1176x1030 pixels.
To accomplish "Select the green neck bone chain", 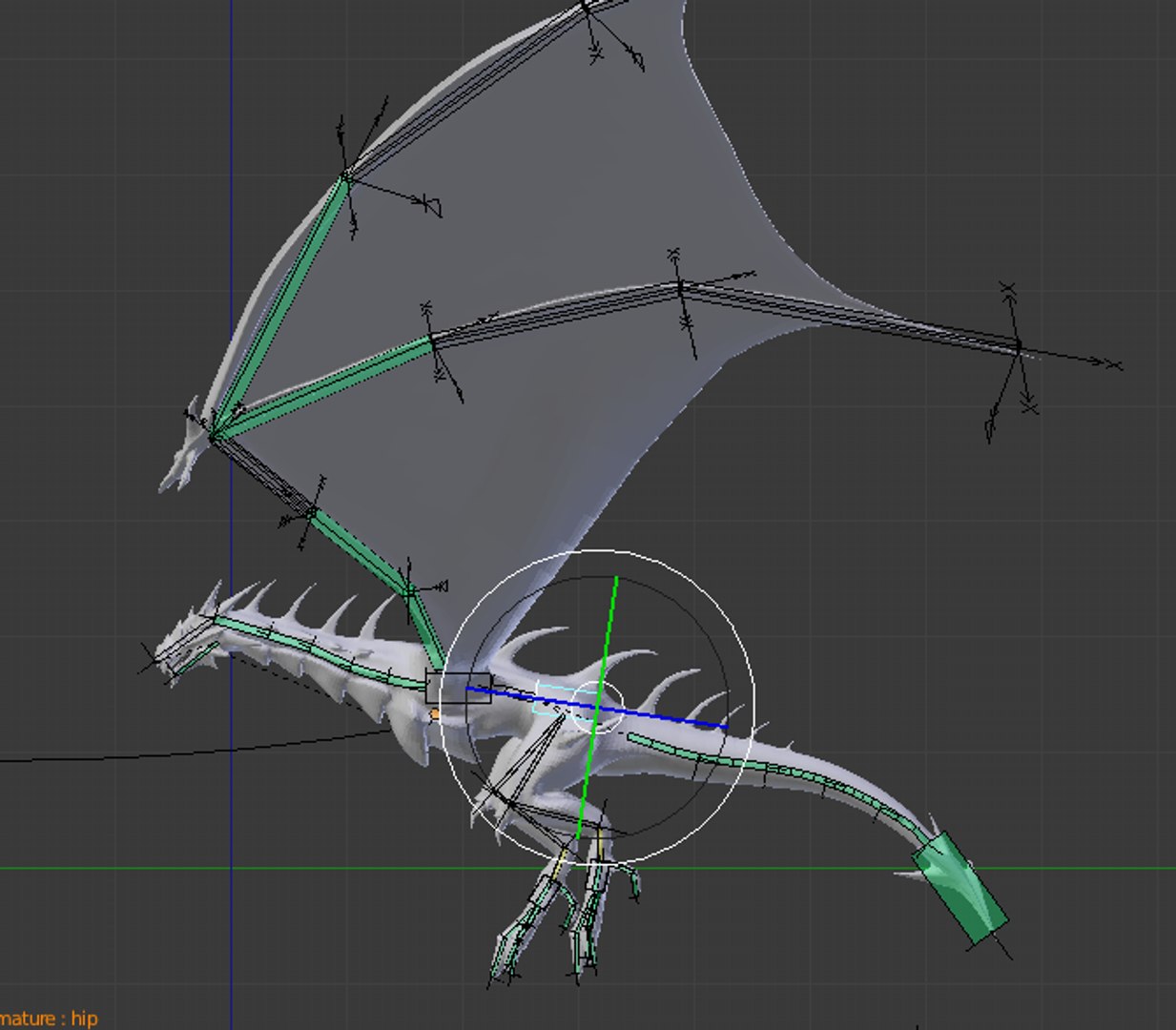I will tap(320, 651).
